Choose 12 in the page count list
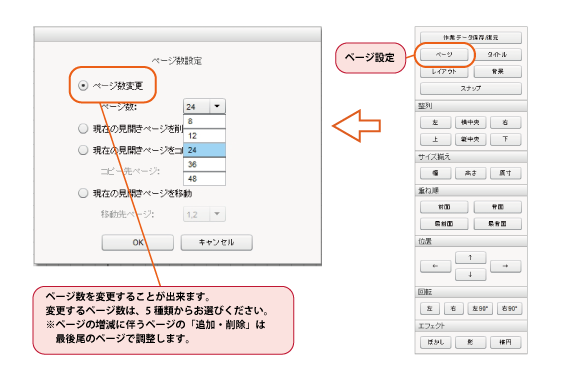The width and height of the screenshot is (570, 380). [204, 136]
